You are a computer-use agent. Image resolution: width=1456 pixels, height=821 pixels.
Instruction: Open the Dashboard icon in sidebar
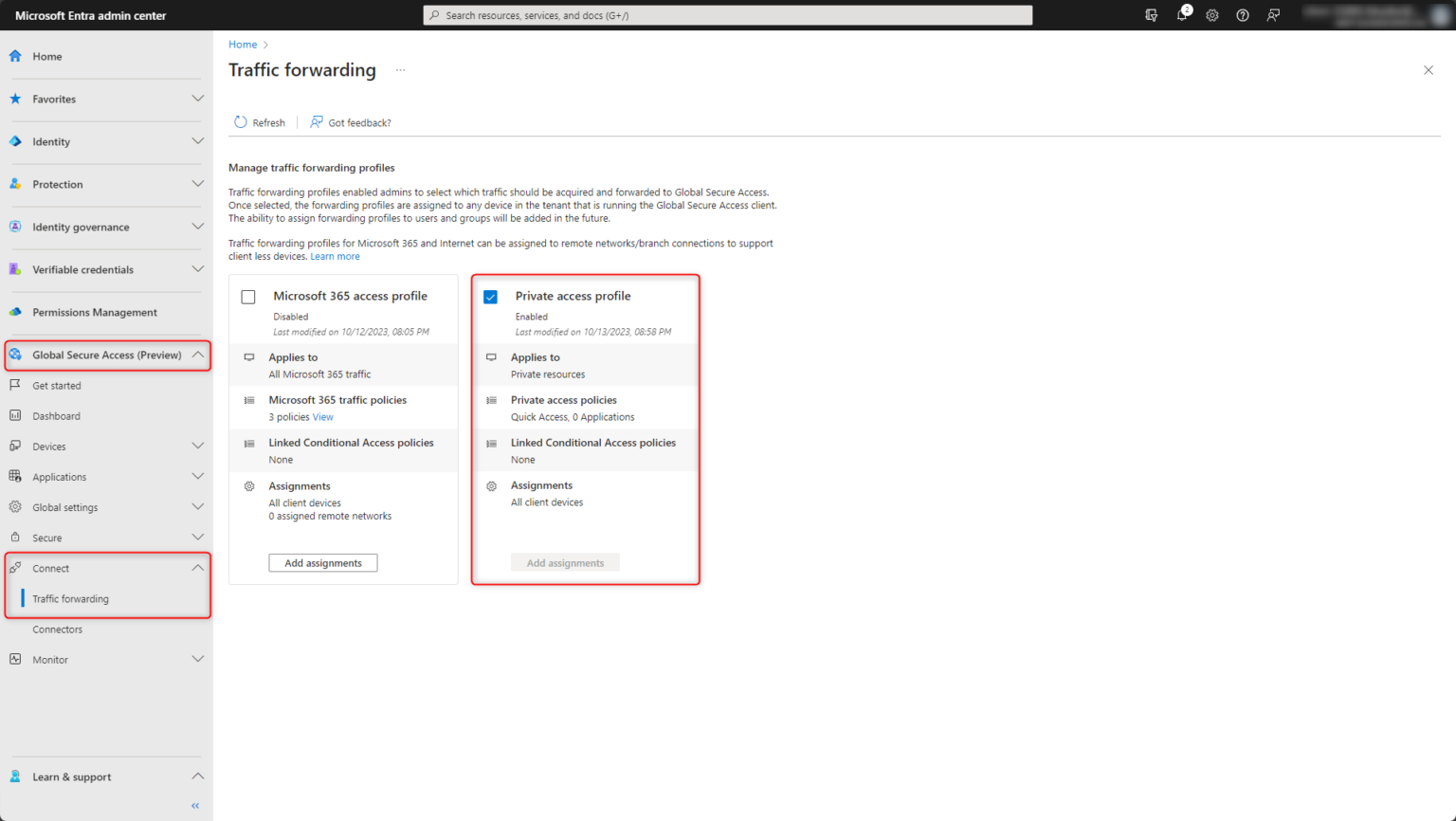pos(14,415)
